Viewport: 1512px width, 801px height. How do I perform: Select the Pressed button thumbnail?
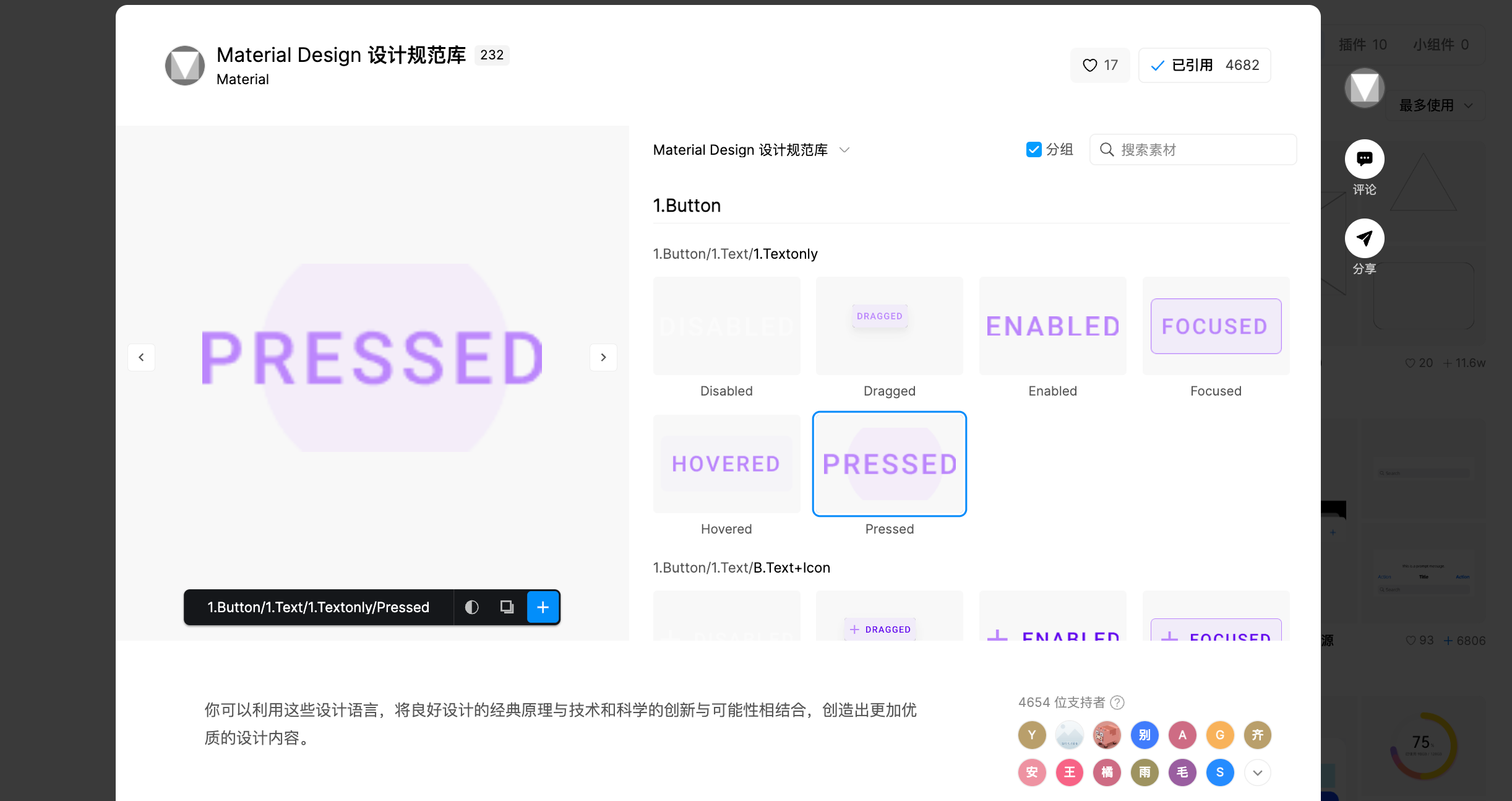point(889,464)
